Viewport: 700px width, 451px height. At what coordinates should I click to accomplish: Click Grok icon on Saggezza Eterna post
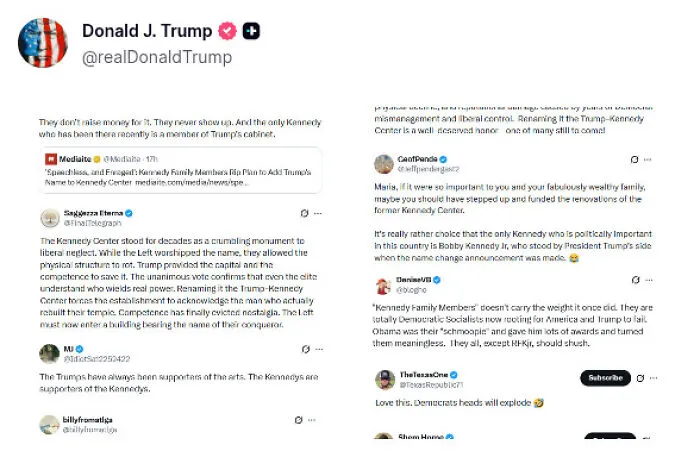(304, 213)
